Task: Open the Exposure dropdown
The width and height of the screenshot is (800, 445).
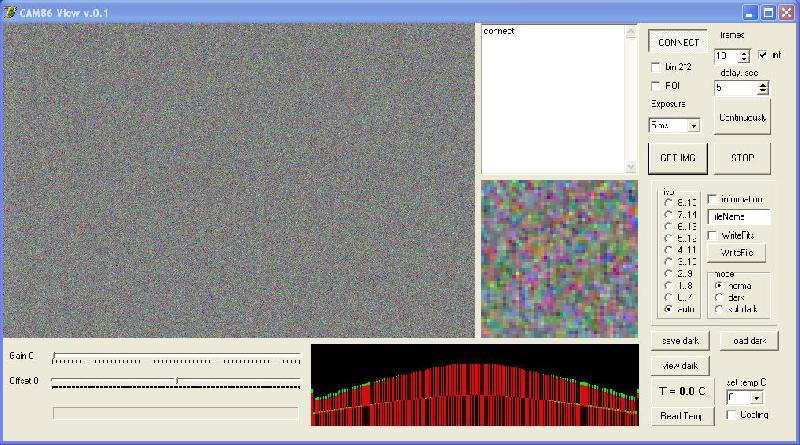Action: click(693, 126)
